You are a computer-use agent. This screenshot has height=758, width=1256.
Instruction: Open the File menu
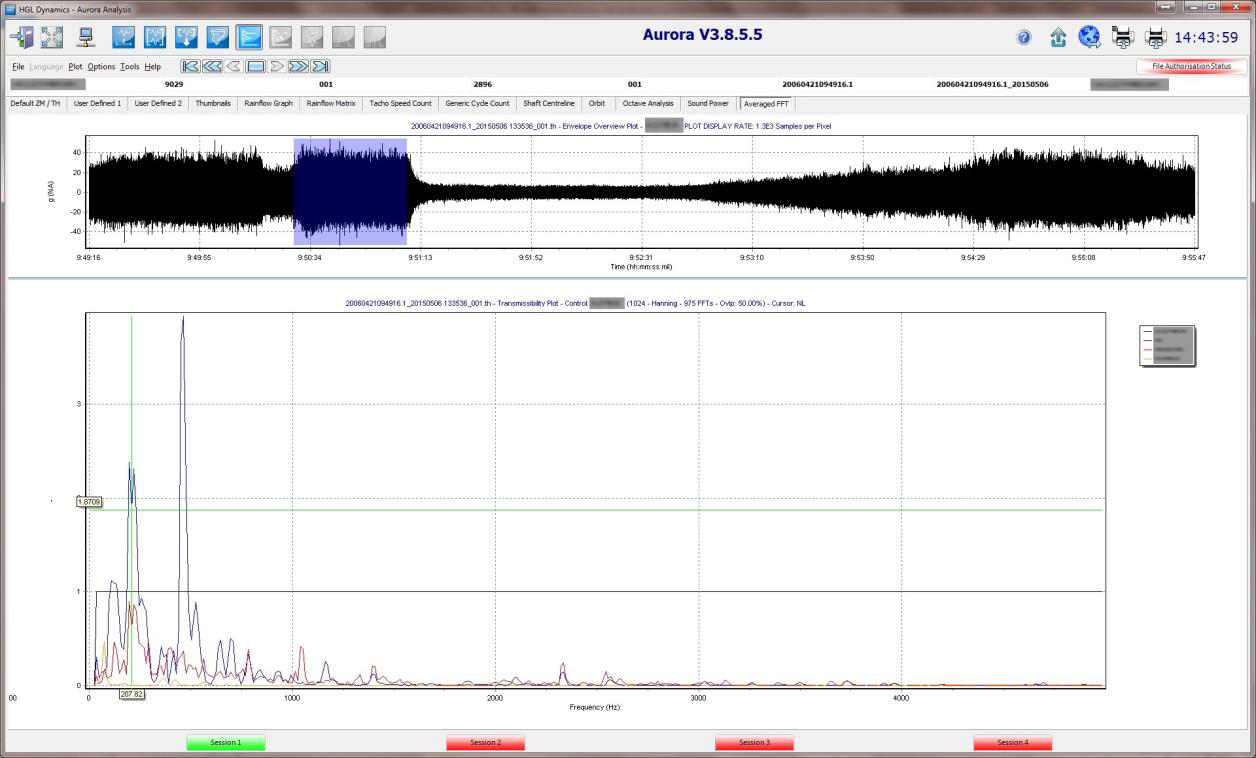18,67
